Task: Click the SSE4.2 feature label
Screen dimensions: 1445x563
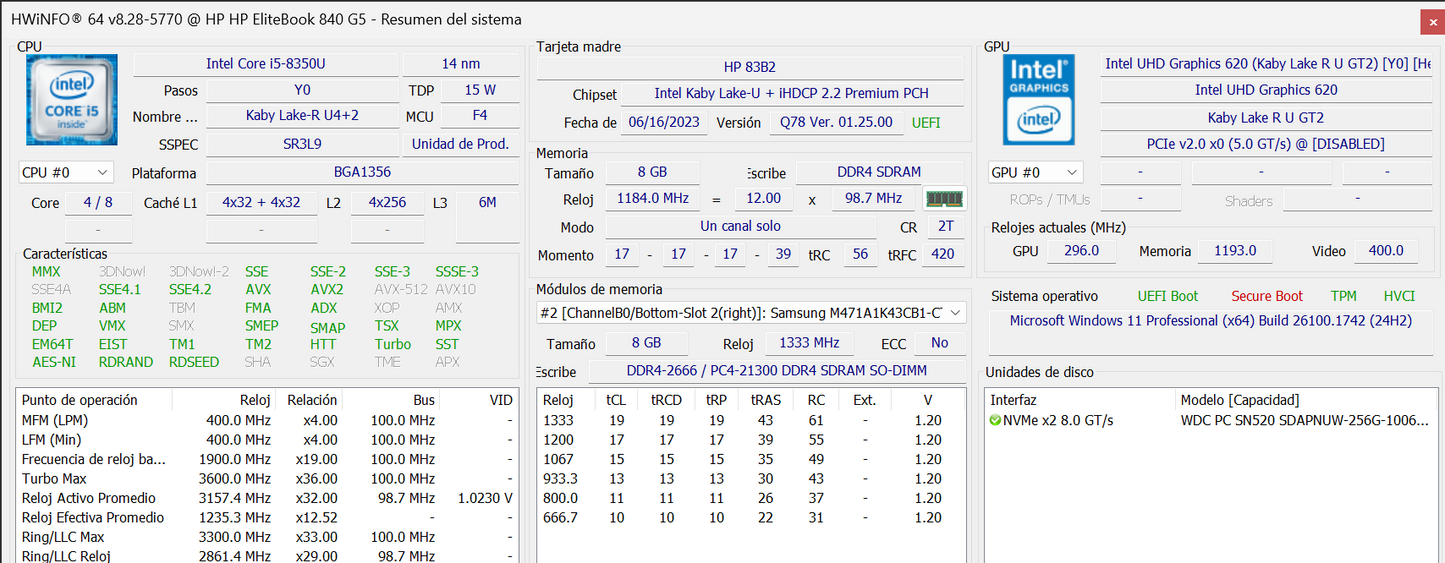Action: click(189, 290)
